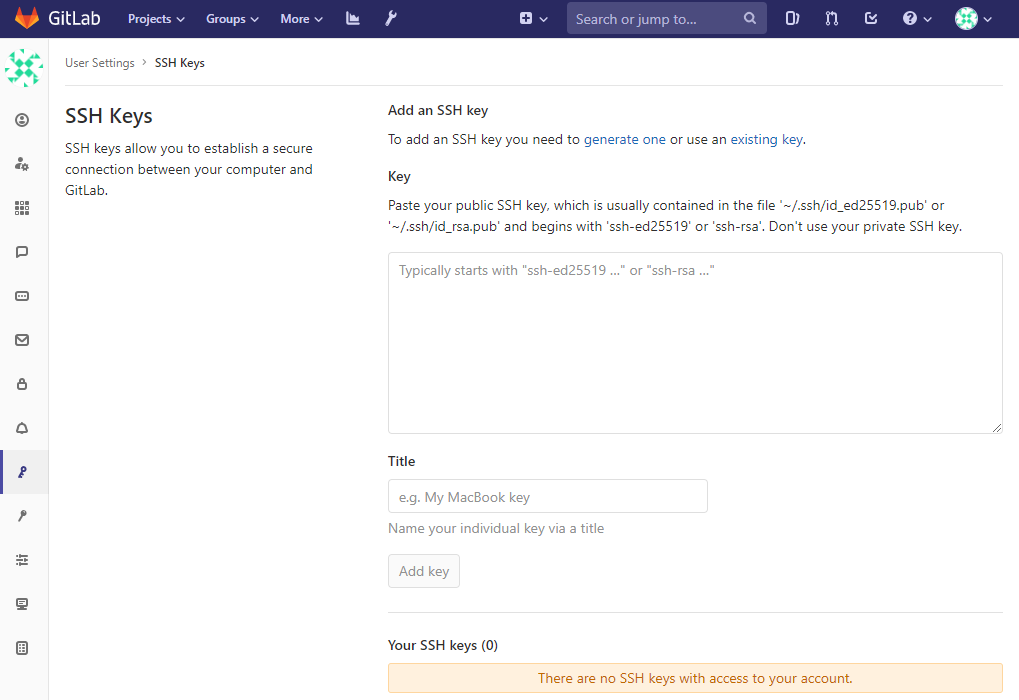The image size is (1019, 700).
Task: Open Active Sessions monitor icon
Action: pyautogui.click(x=22, y=604)
